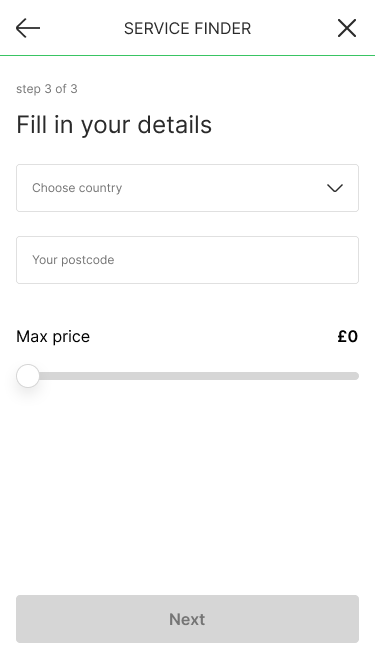Select the Choose country placeholder text
This screenshot has height=667, width=375.
(77, 188)
